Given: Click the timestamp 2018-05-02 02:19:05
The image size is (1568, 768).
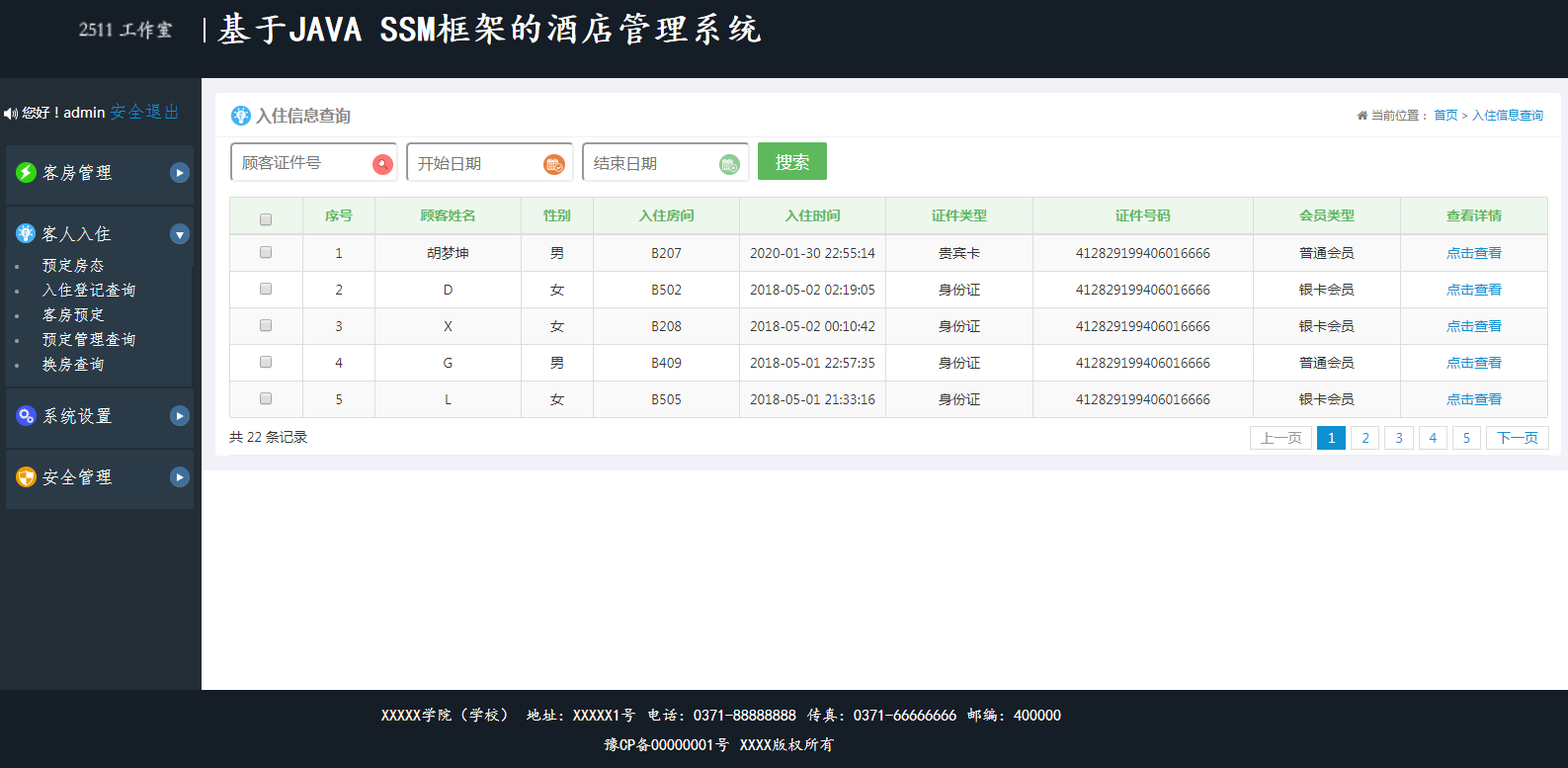Looking at the screenshot, I should point(812,290).
